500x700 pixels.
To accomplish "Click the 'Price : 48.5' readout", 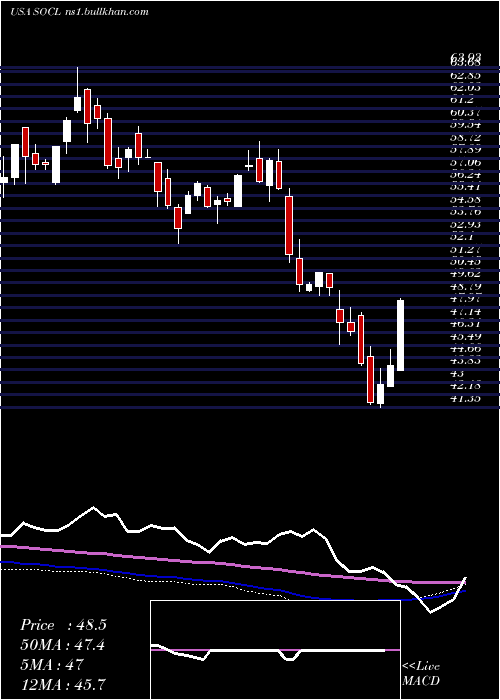I will point(63,625).
